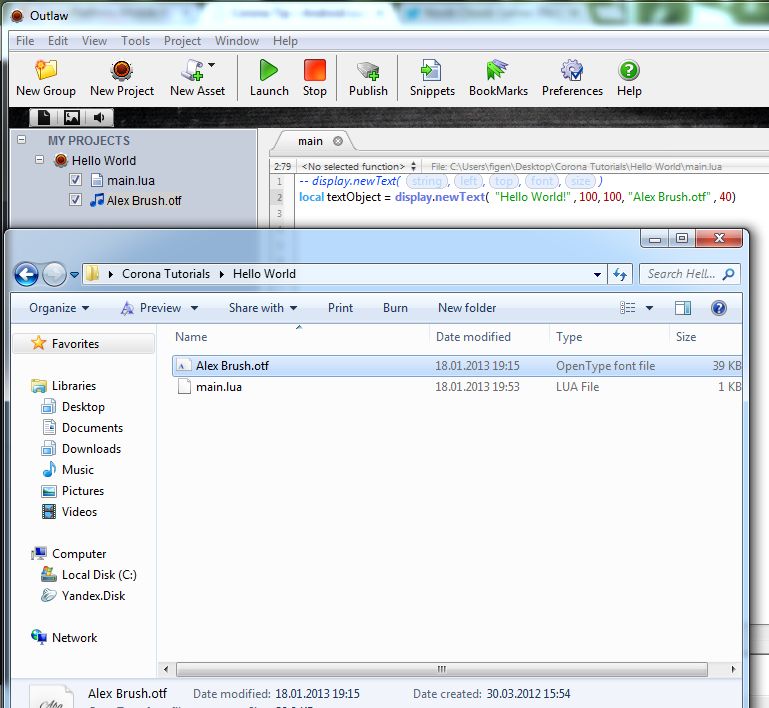This screenshot has width=769, height=708.
Task: Select the Hello World project in Outlaw
Action: 103,160
